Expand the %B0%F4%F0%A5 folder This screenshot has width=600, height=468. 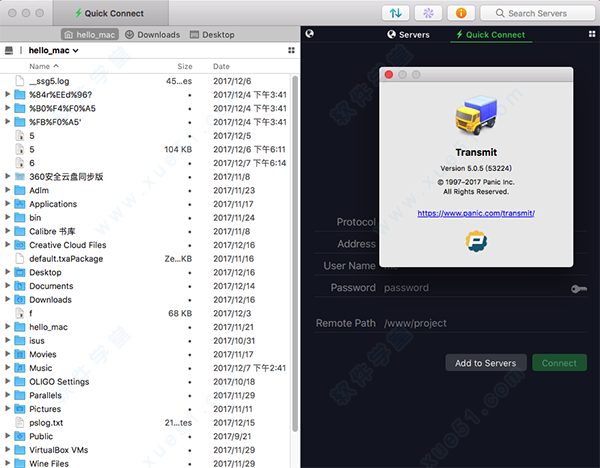click(7, 108)
